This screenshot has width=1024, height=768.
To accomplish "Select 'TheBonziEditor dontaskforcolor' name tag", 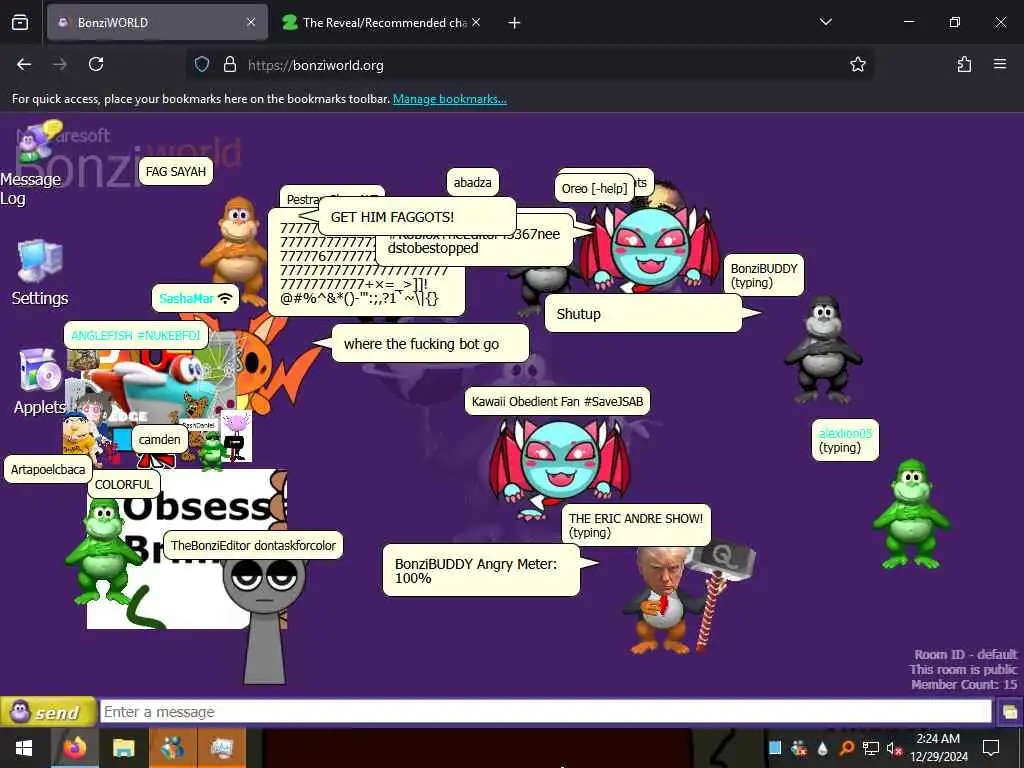I will coord(253,545).
